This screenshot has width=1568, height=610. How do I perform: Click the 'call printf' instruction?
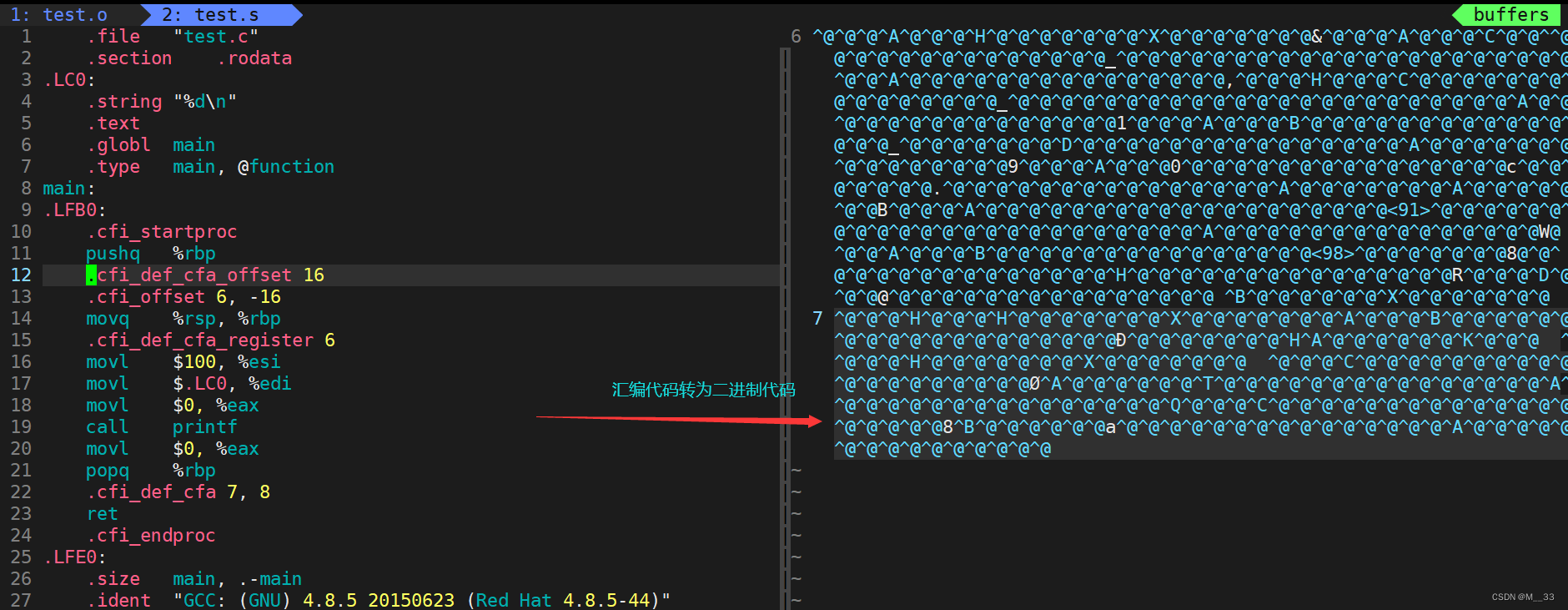coord(162,427)
